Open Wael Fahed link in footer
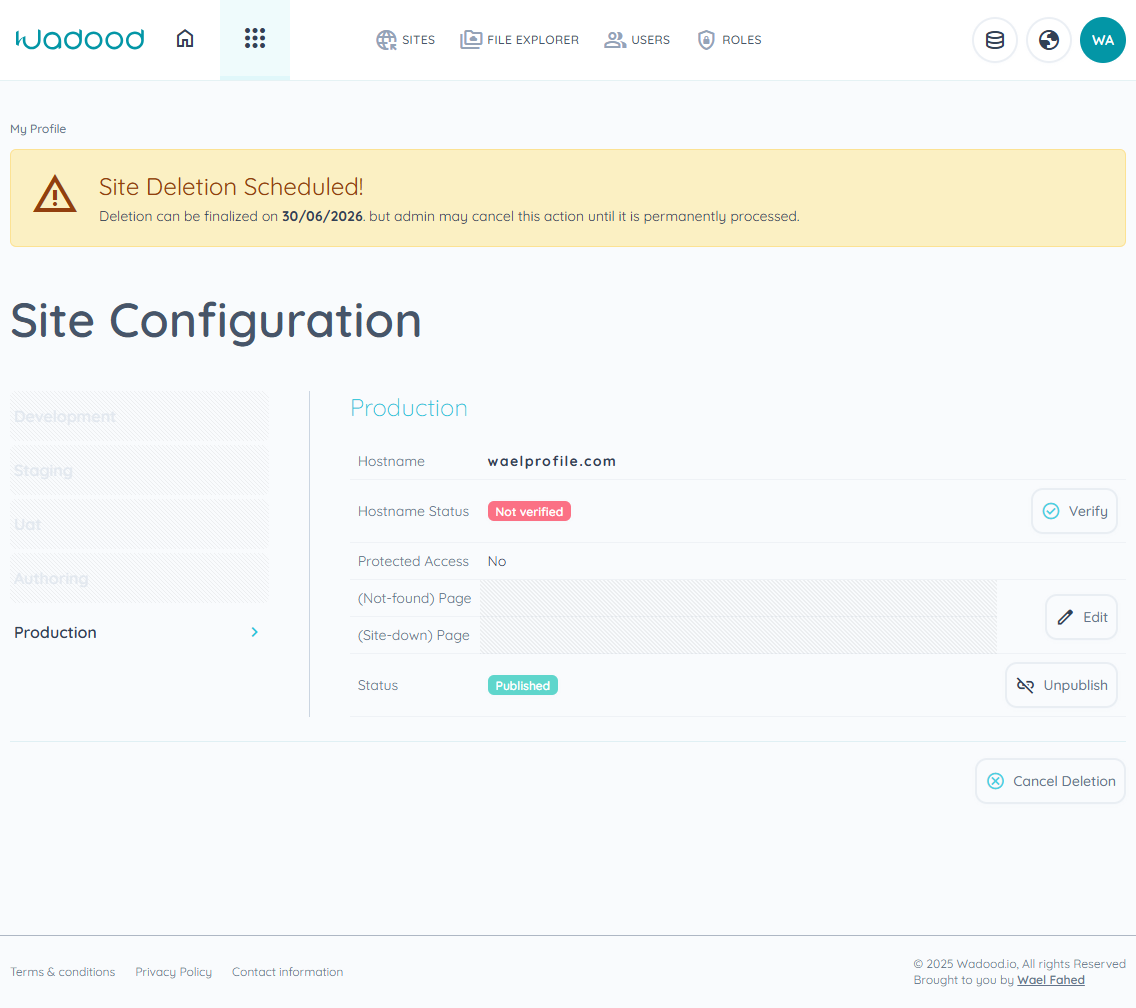 1051,980
